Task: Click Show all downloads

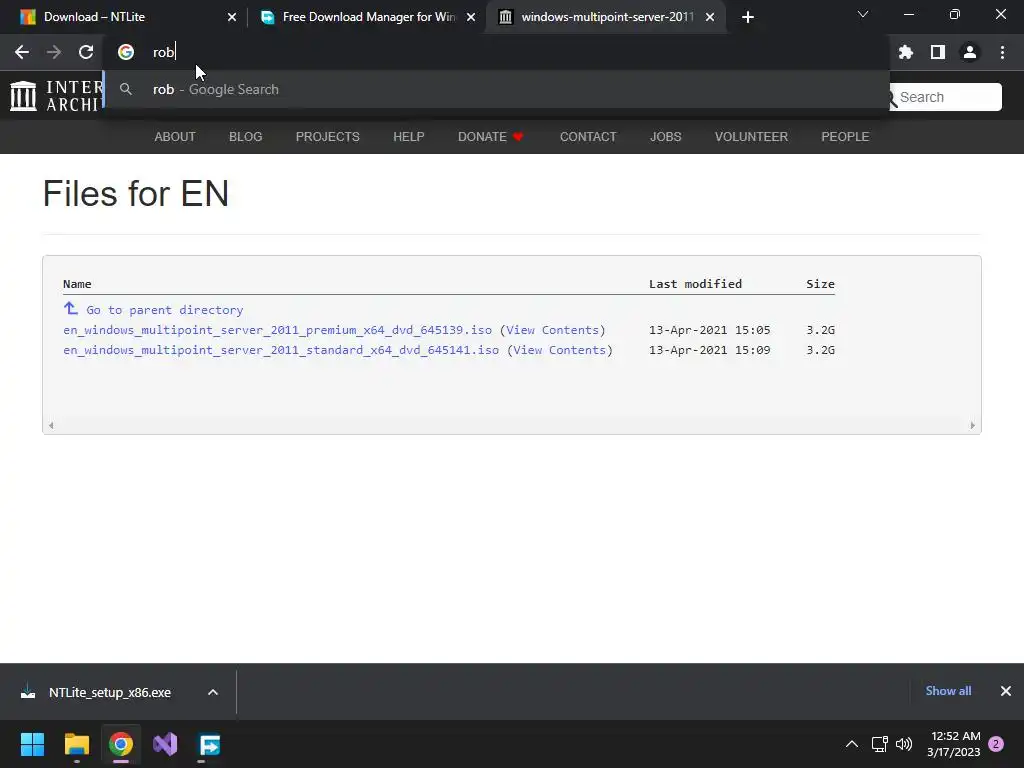Action: pyautogui.click(x=948, y=691)
